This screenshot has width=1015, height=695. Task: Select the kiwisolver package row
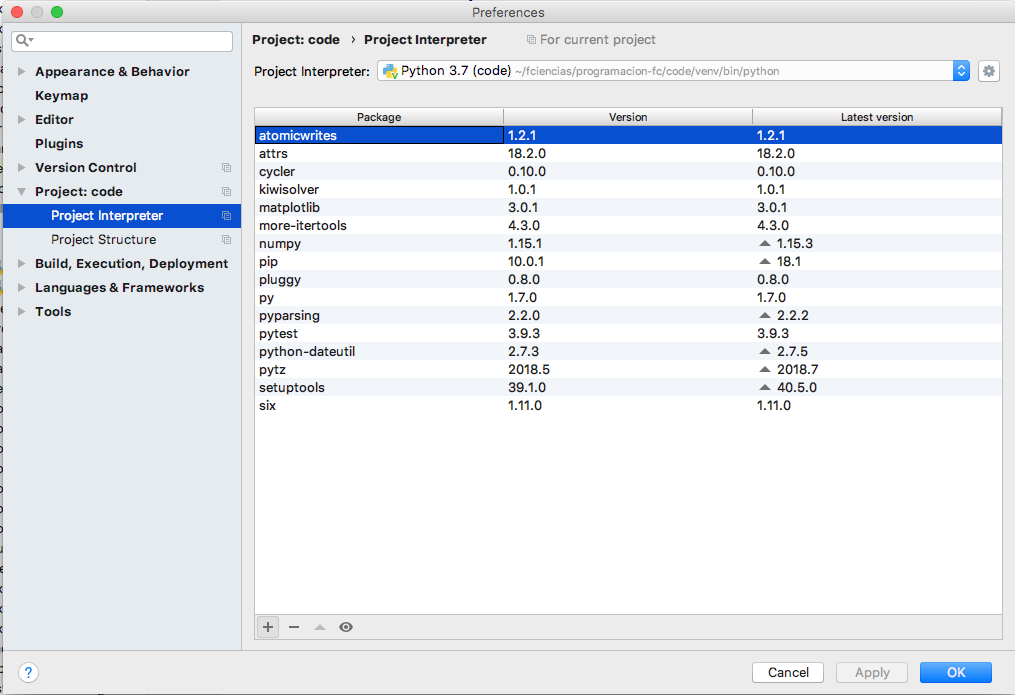pyautogui.click(x=628, y=190)
